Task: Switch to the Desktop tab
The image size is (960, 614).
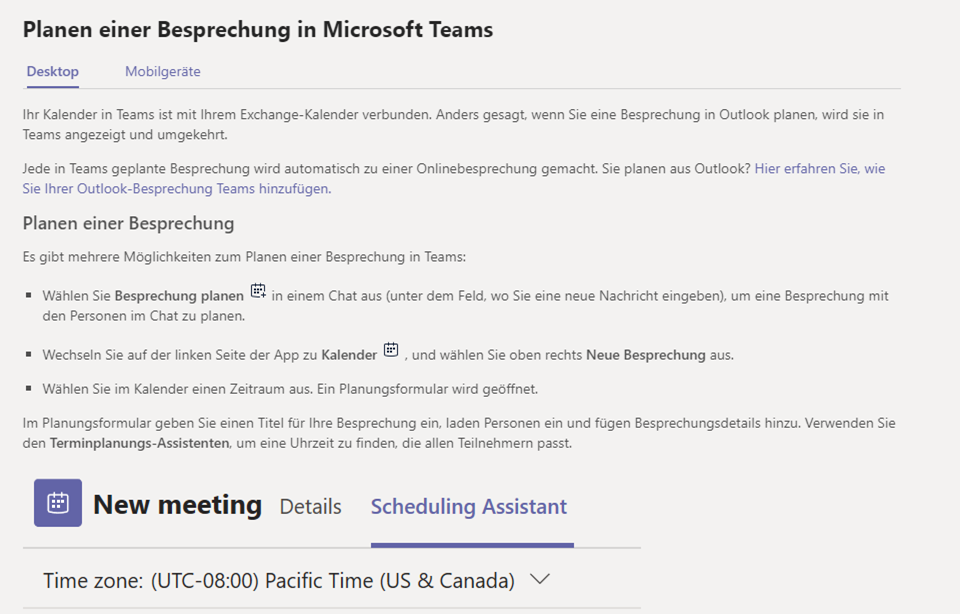Action: (53, 72)
